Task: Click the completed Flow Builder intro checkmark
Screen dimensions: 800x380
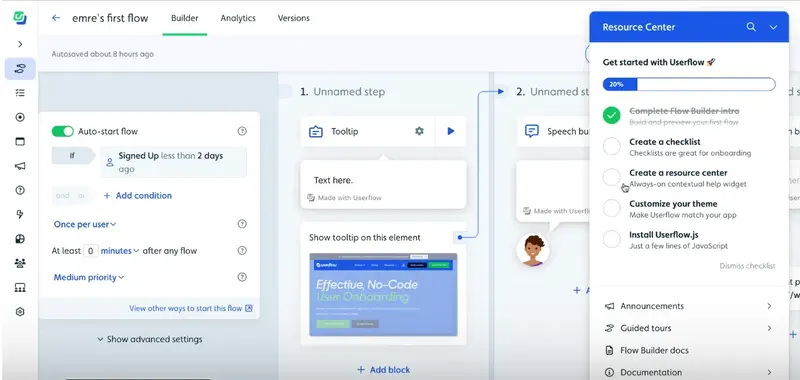Action: 611,115
